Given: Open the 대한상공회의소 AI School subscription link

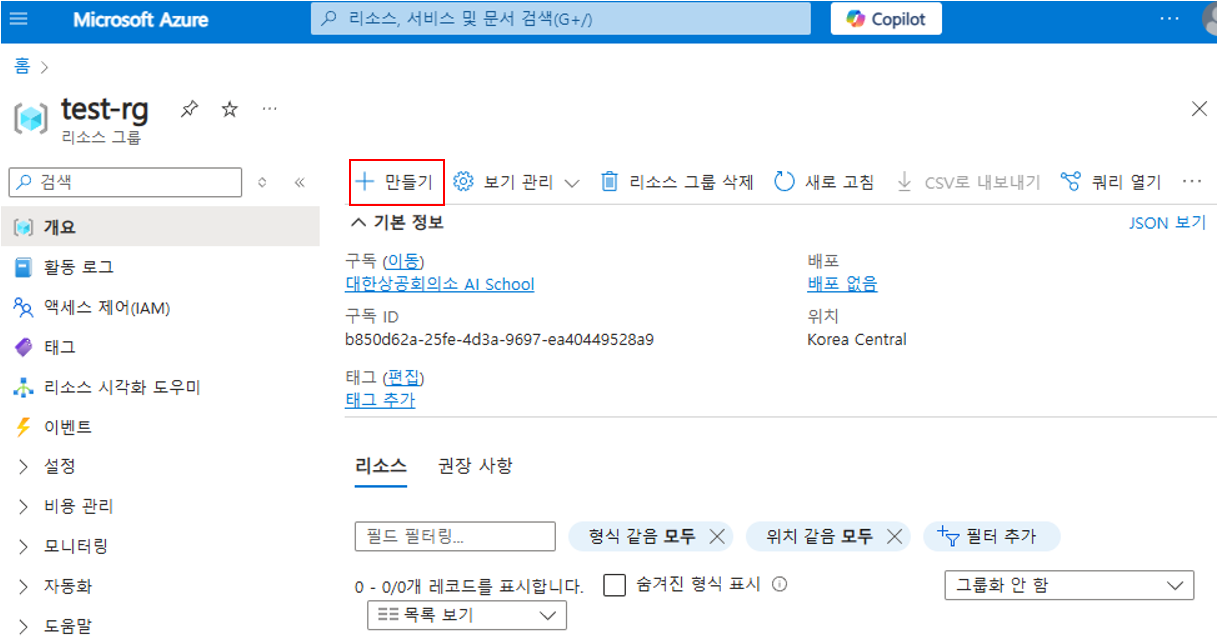Looking at the screenshot, I should (439, 284).
